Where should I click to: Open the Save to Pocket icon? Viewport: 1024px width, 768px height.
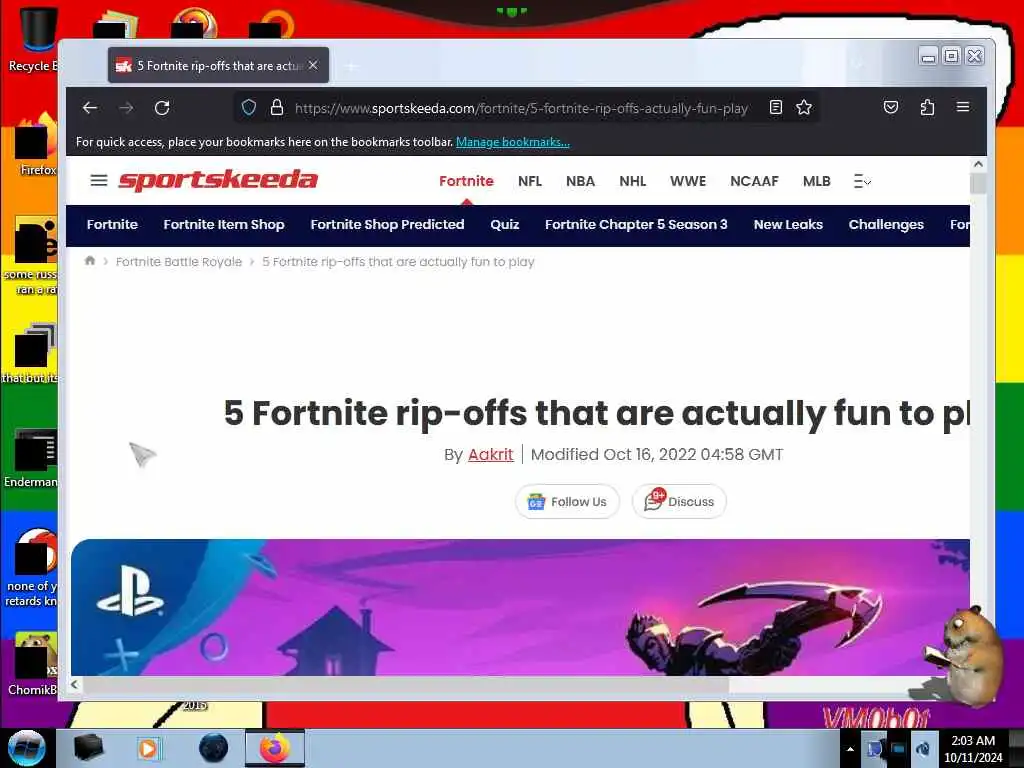pyautogui.click(x=891, y=107)
